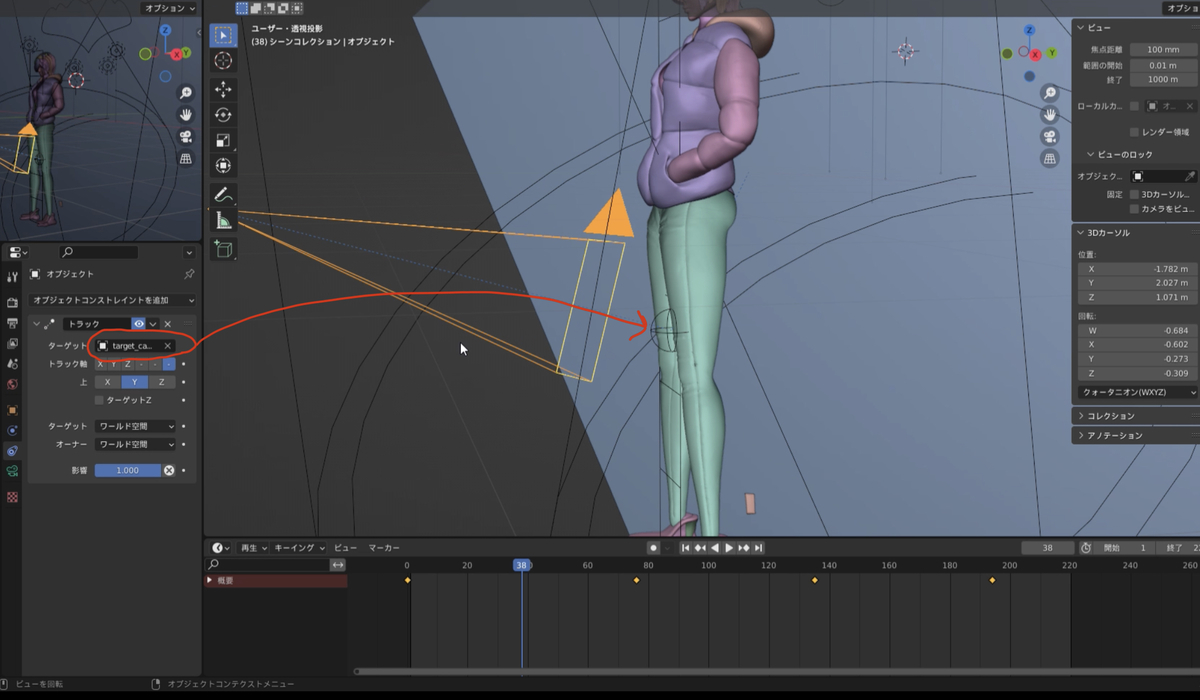Clear the target_ca... constraint target
Screen dimensions: 1200x700
167,346
